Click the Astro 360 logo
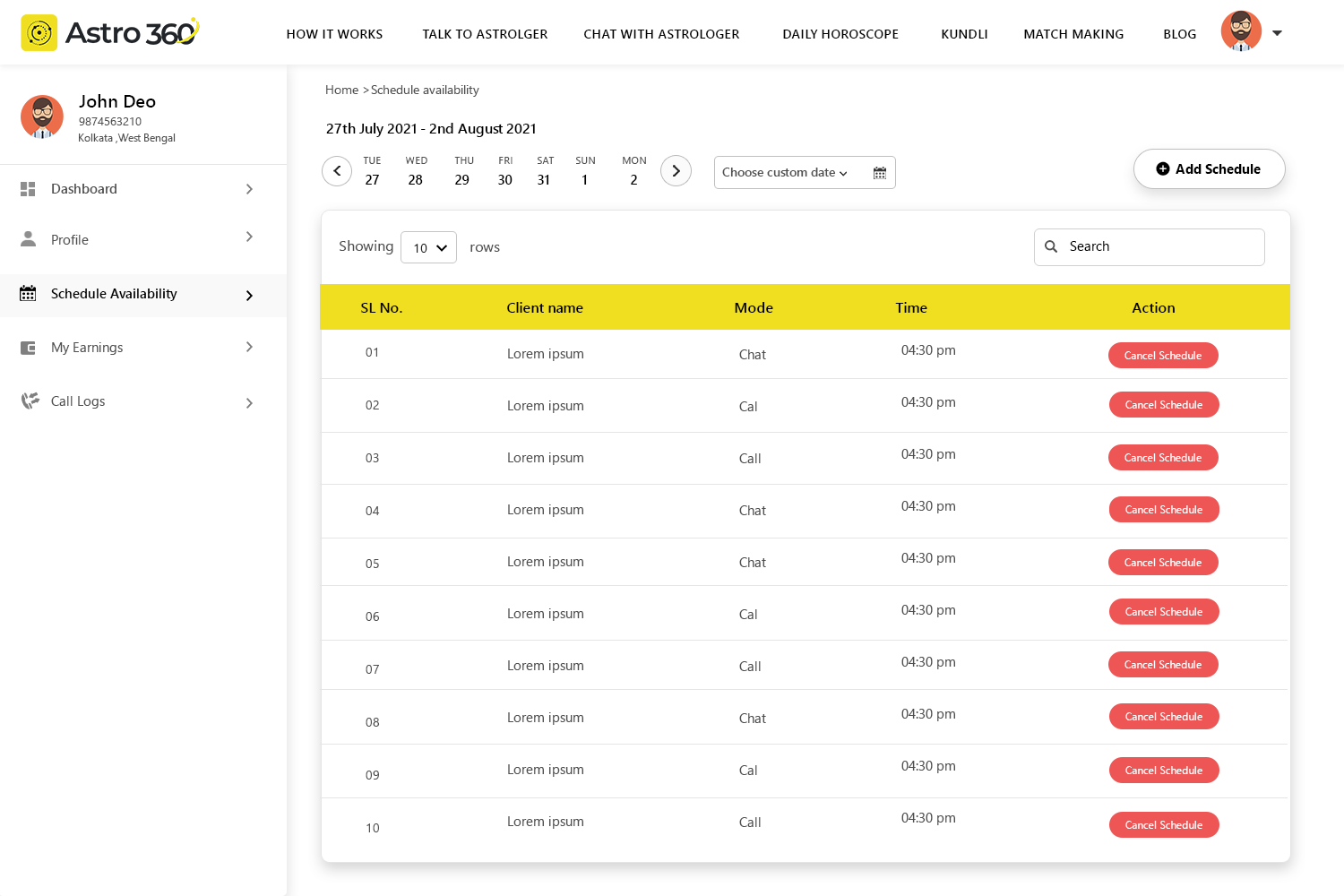This screenshot has height=896, width=1344. 109,33
